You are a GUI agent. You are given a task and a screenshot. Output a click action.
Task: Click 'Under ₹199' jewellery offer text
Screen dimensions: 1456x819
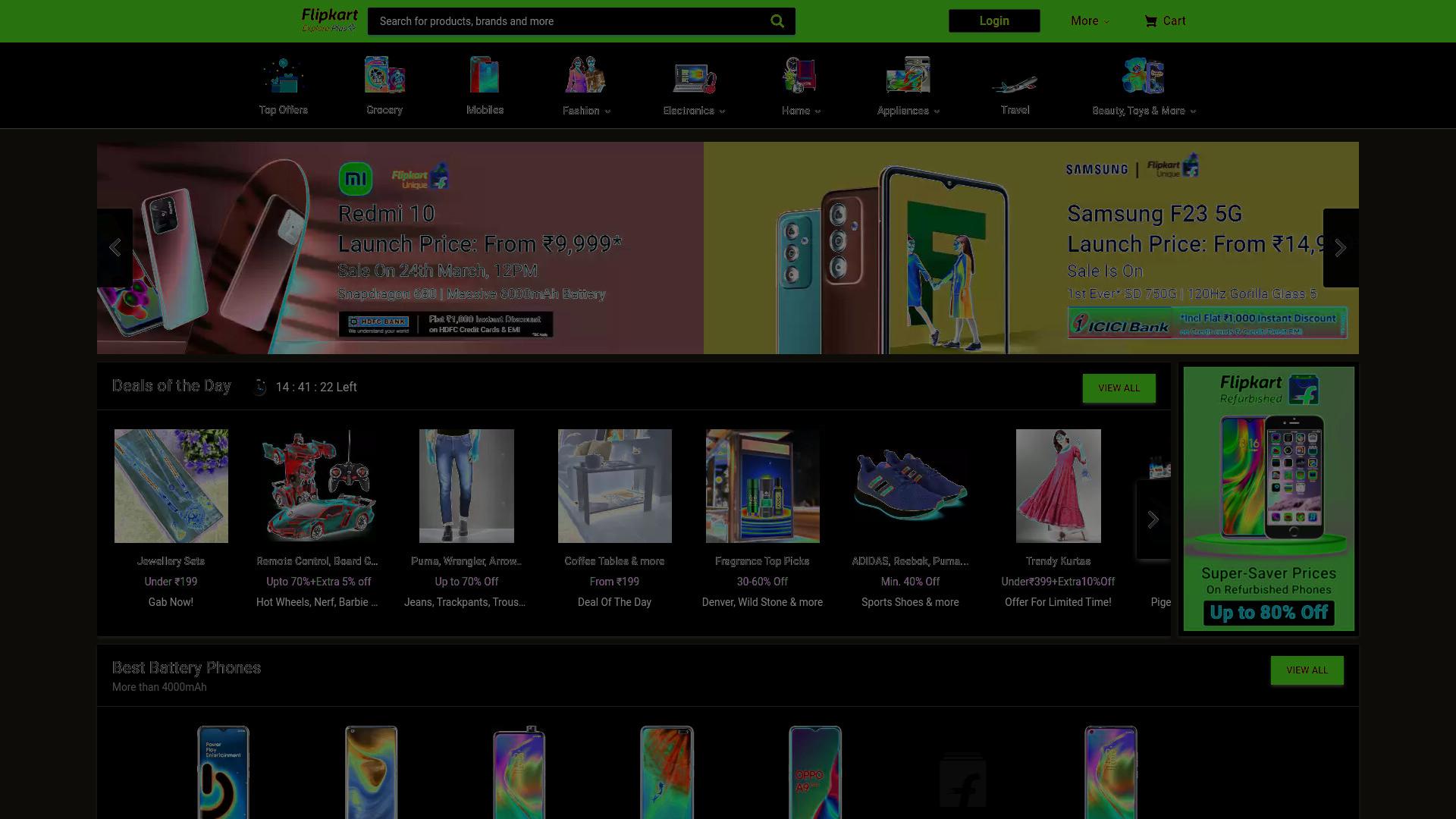(171, 582)
